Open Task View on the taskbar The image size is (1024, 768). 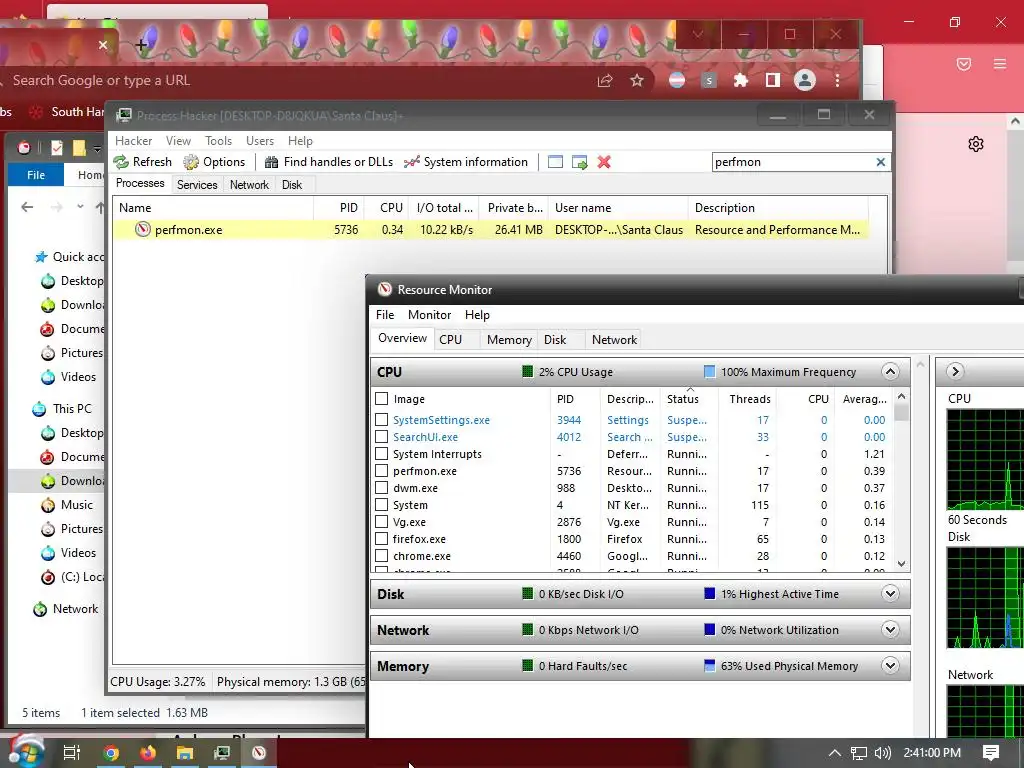tap(71, 752)
